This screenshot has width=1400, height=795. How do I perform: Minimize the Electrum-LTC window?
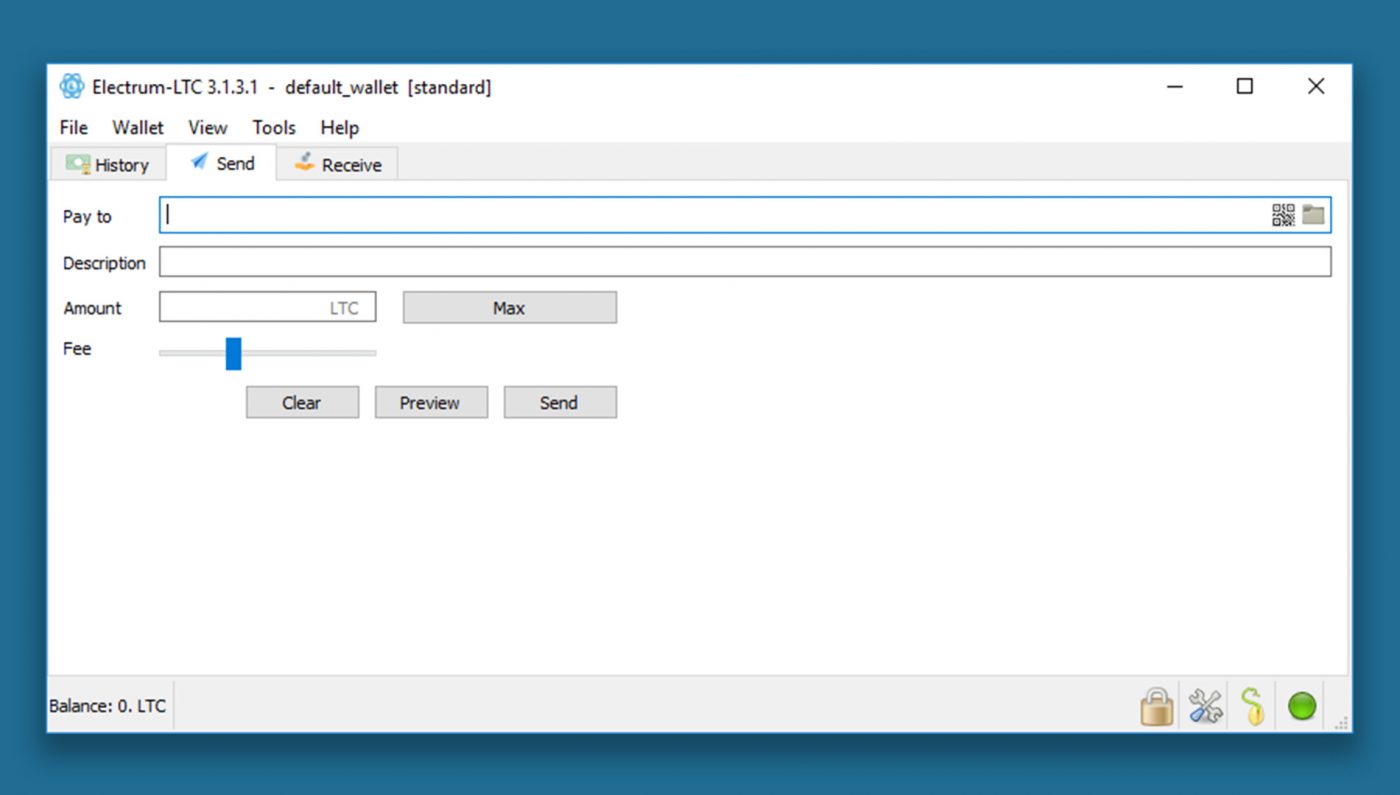pos(1175,87)
